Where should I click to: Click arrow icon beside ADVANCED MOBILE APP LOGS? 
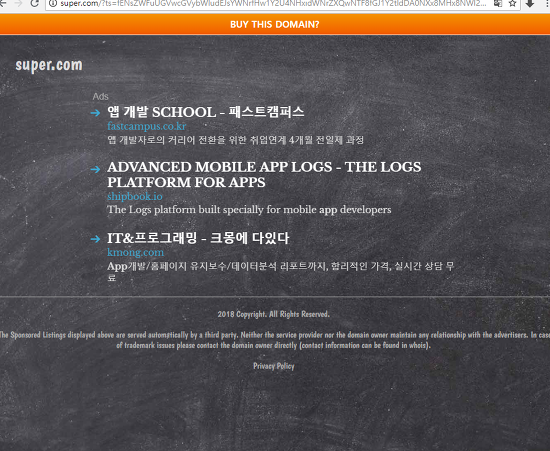(x=95, y=169)
